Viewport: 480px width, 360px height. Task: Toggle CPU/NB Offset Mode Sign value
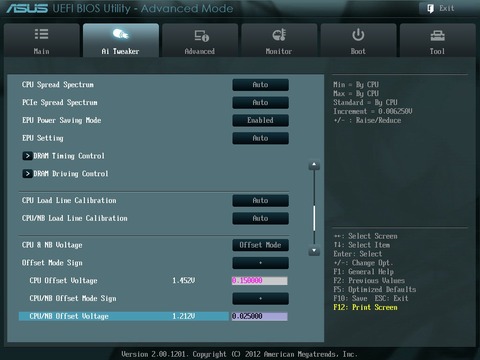(x=260, y=299)
